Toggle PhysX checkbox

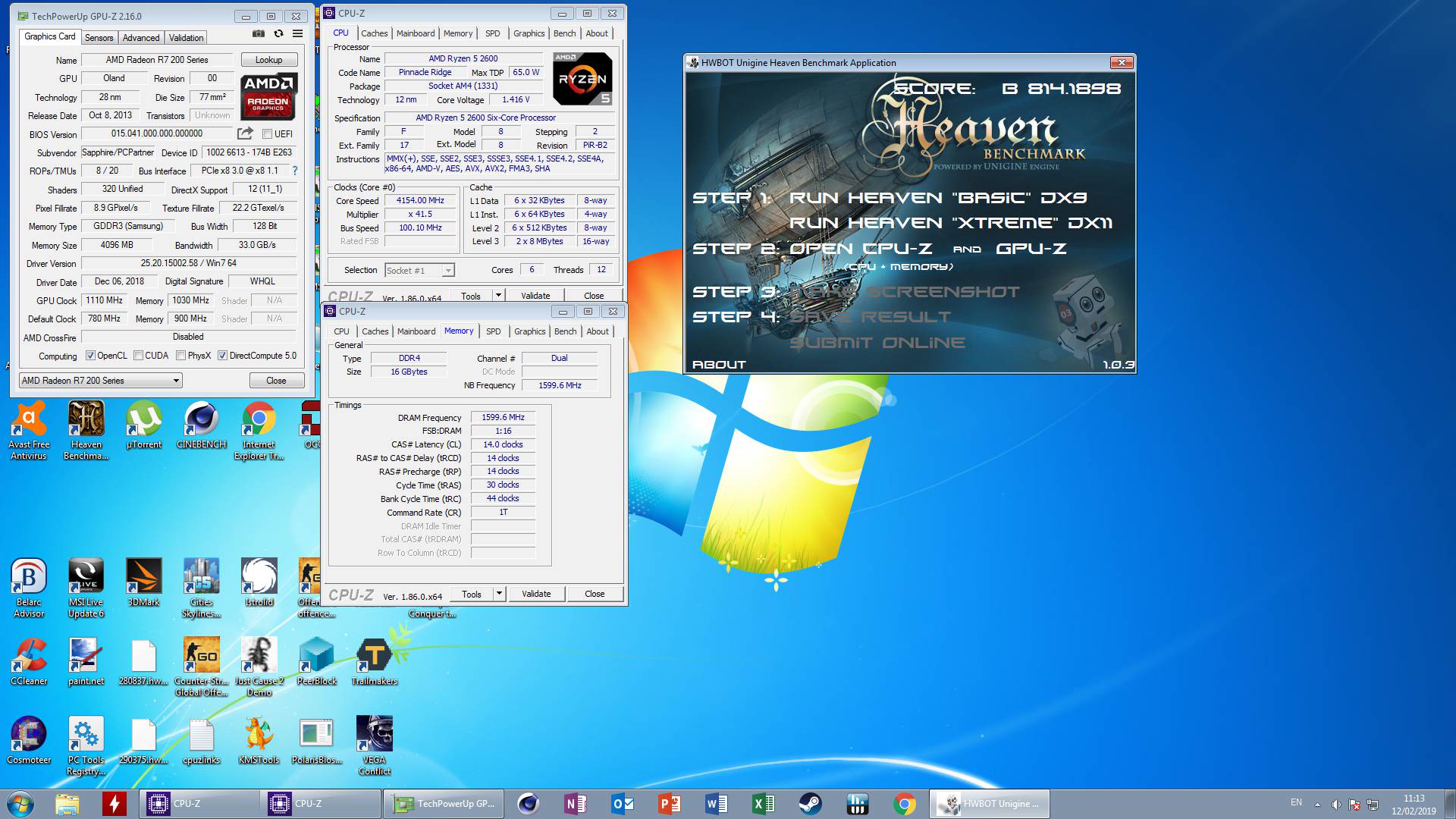click(180, 356)
